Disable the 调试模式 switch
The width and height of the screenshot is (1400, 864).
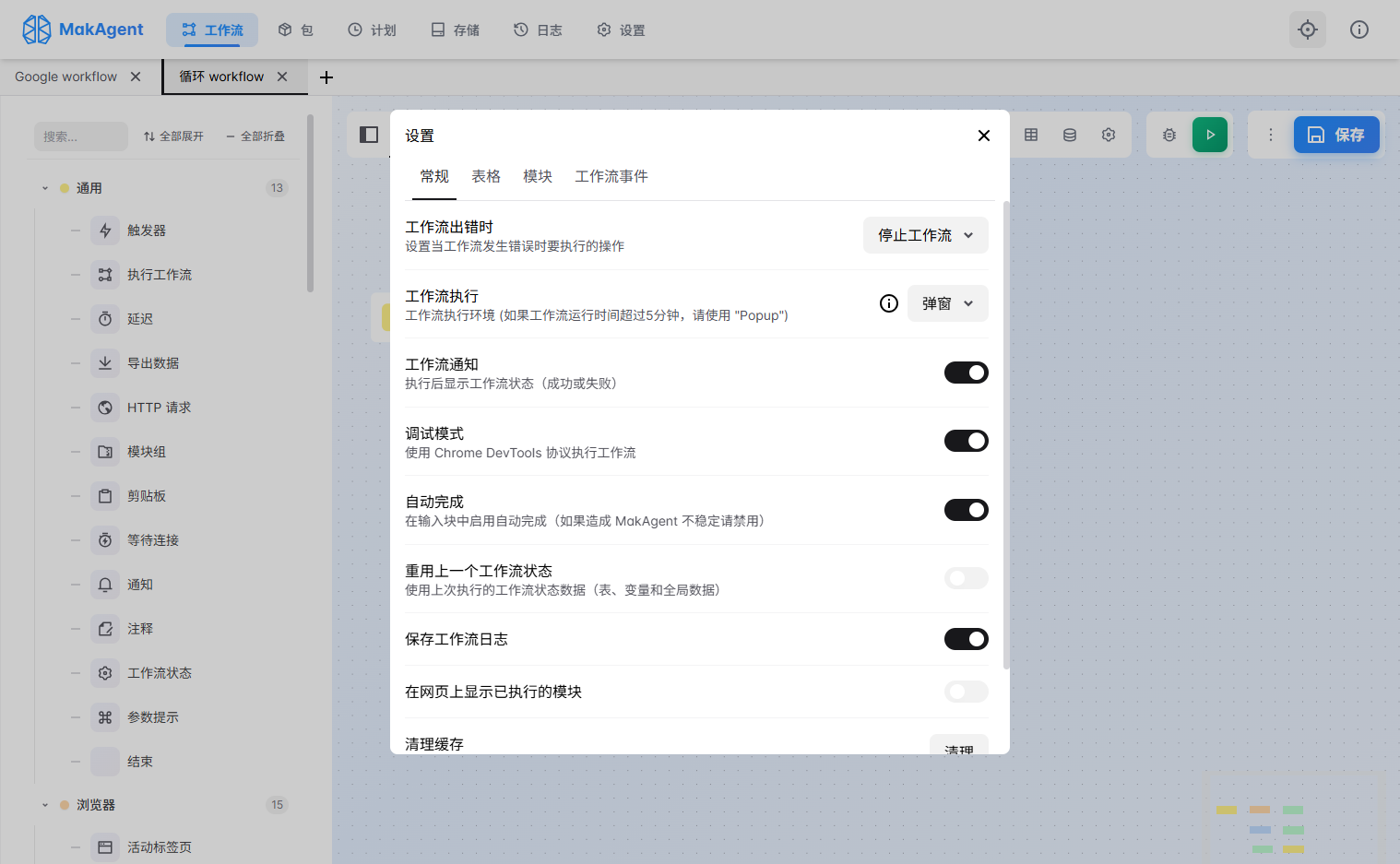[x=966, y=441]
